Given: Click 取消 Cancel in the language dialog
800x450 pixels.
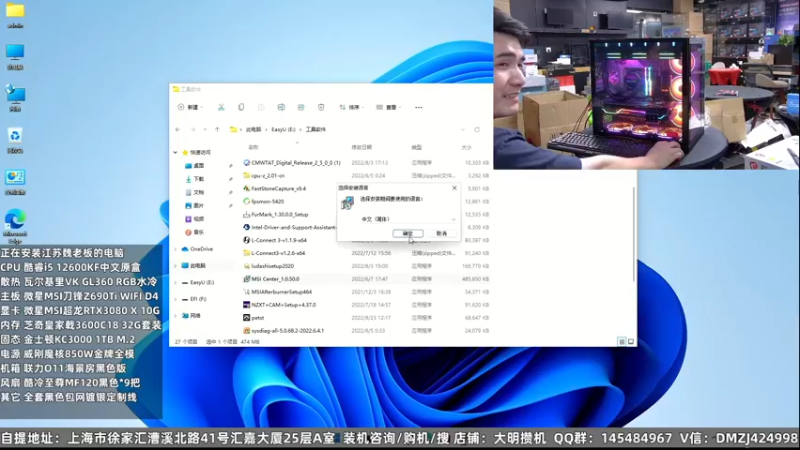Looking at the screenshot, I should click(x=442, y=233).
